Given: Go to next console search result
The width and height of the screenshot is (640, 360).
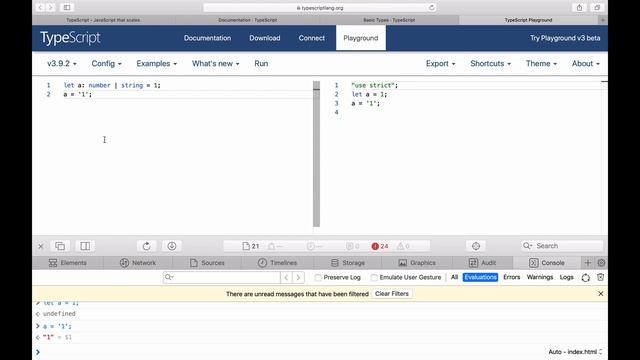Looking at the screenshot, I should (298, 278).
